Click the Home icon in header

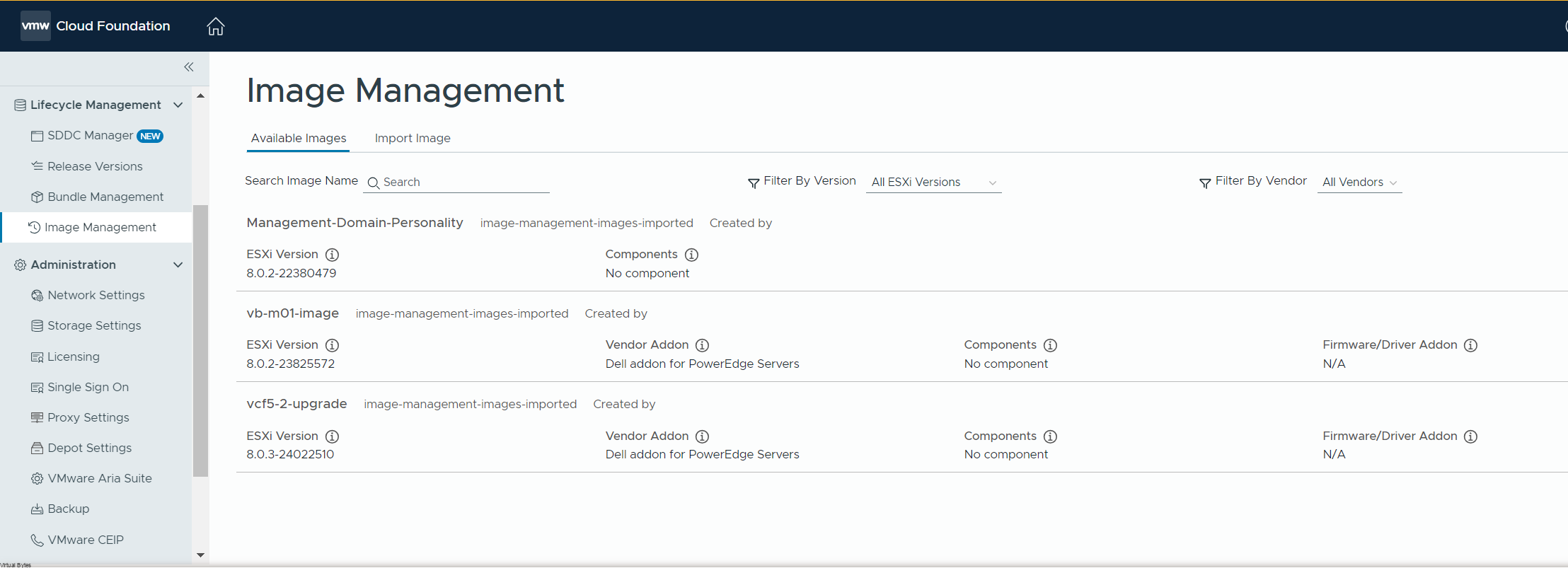[x=216, y=26]
